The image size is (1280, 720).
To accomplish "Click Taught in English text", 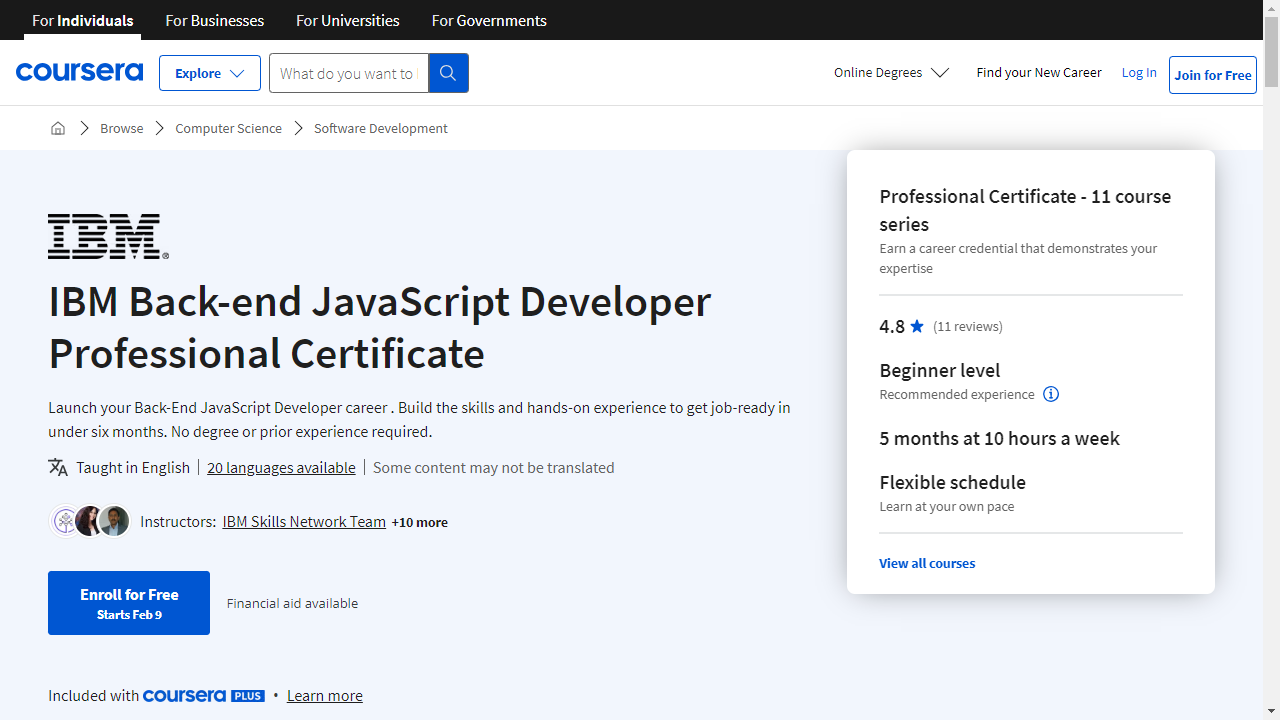I will (133, 468).
